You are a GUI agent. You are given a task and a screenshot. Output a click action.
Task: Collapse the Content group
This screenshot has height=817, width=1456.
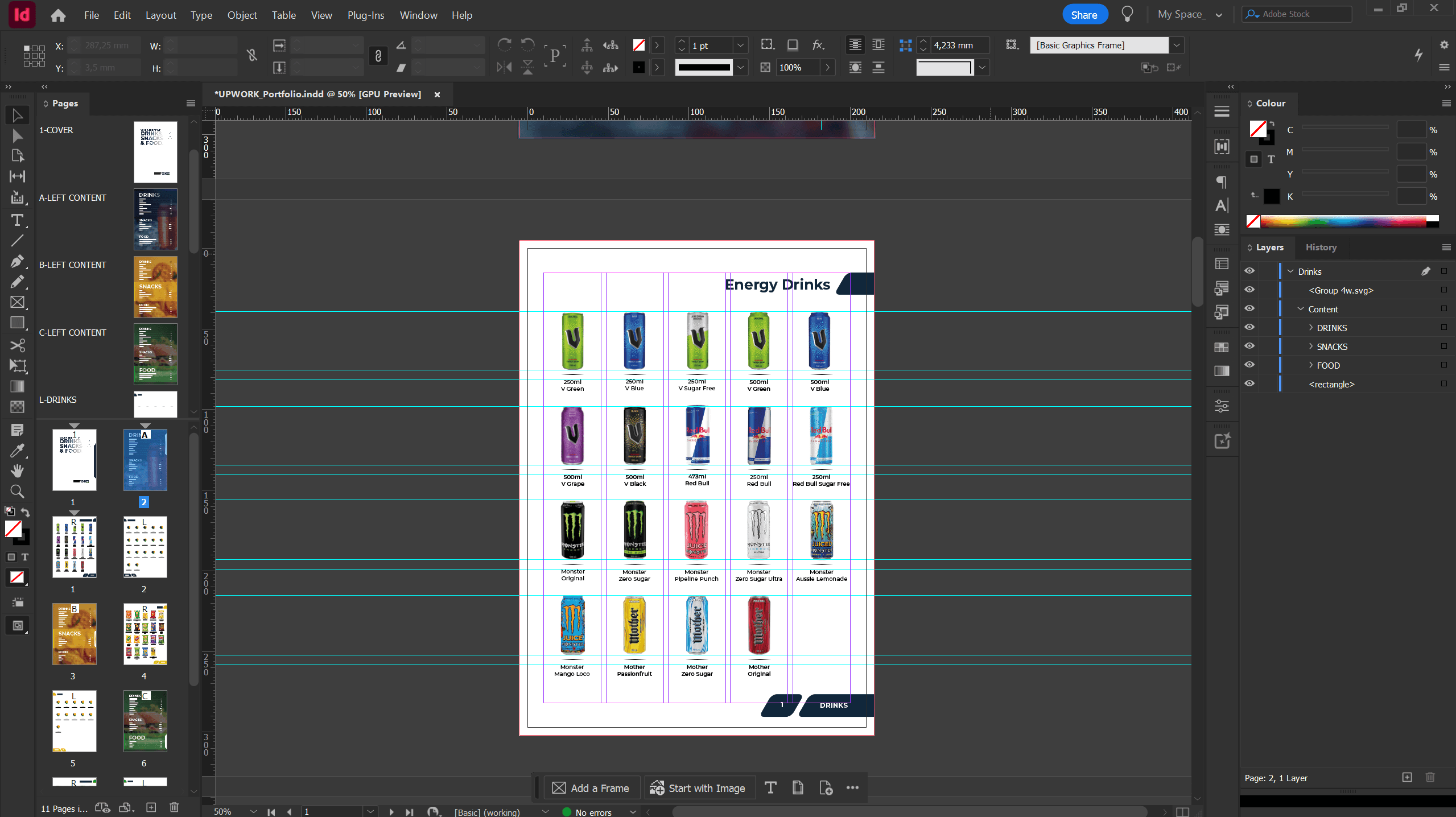(x=1300, y=309)
